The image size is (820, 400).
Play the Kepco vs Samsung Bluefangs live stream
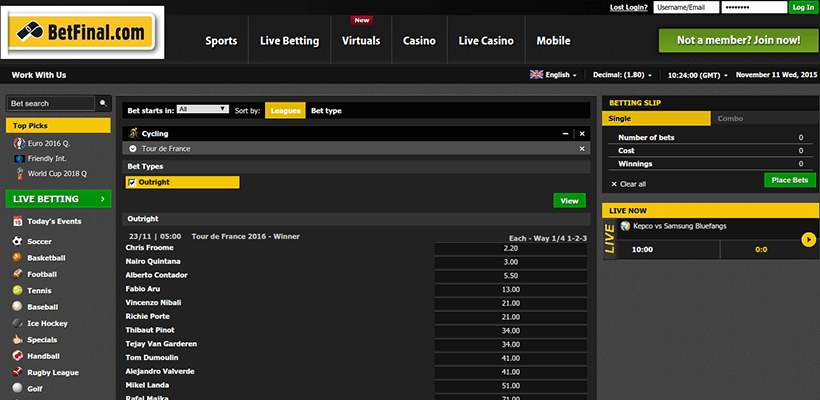(808, 240)
